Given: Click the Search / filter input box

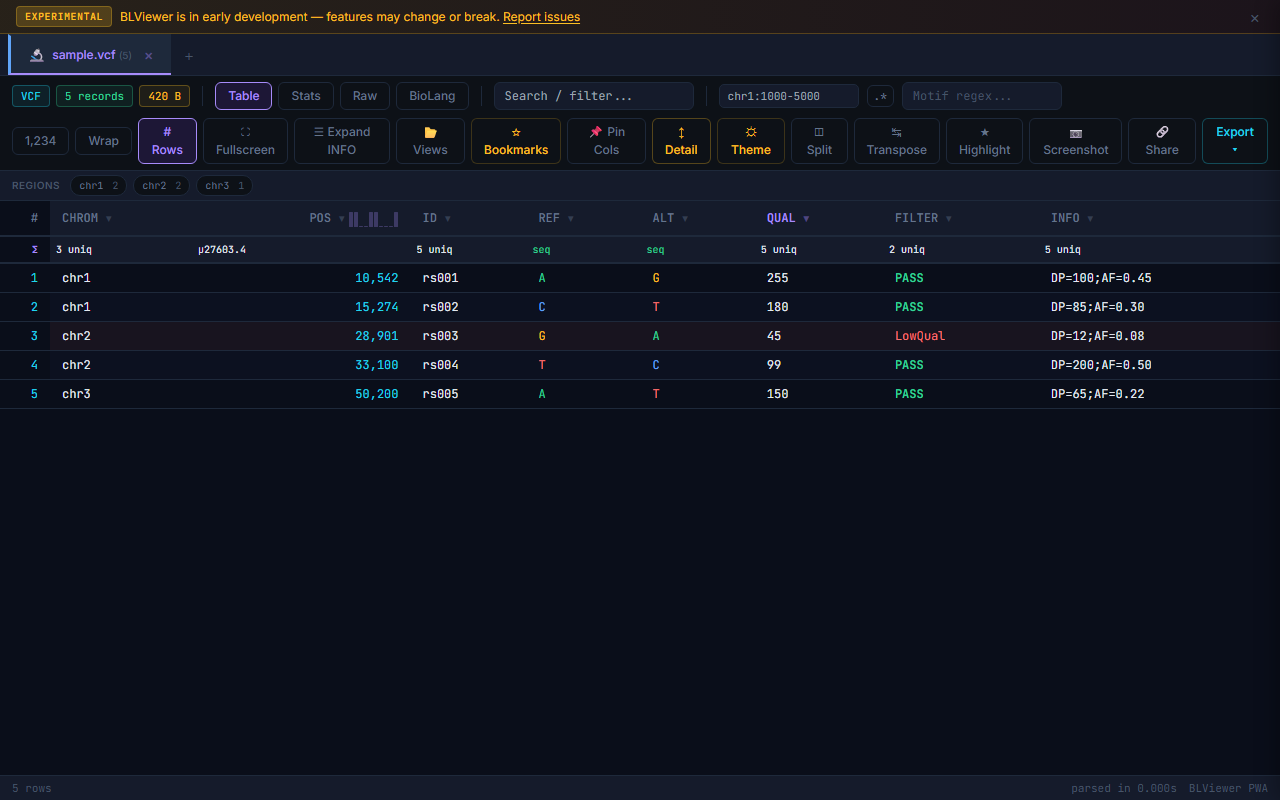Looking at the screenshot, I should click(x=593, y=96).
